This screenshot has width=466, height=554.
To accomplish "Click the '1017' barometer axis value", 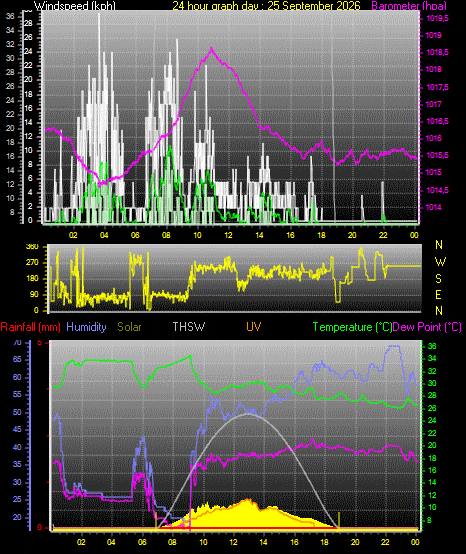I will (433, 104).
